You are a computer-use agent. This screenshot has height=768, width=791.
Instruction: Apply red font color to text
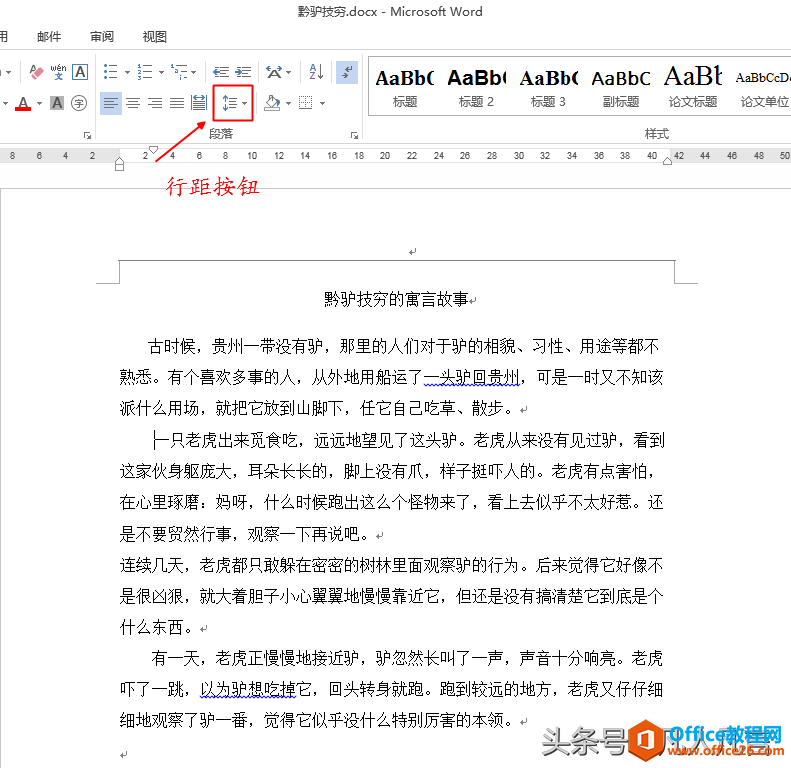pos(23,103)
